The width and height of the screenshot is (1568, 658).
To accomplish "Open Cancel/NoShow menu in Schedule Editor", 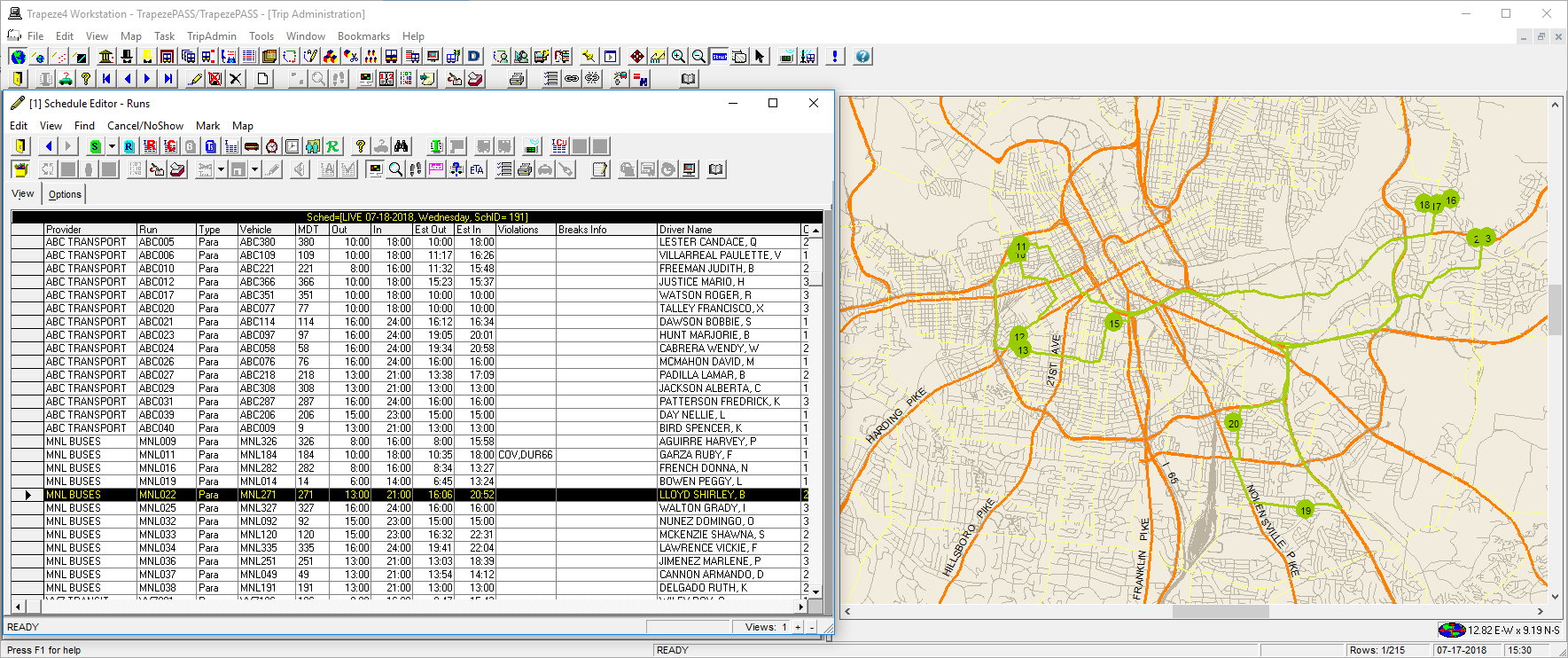I will coord(145,126).
